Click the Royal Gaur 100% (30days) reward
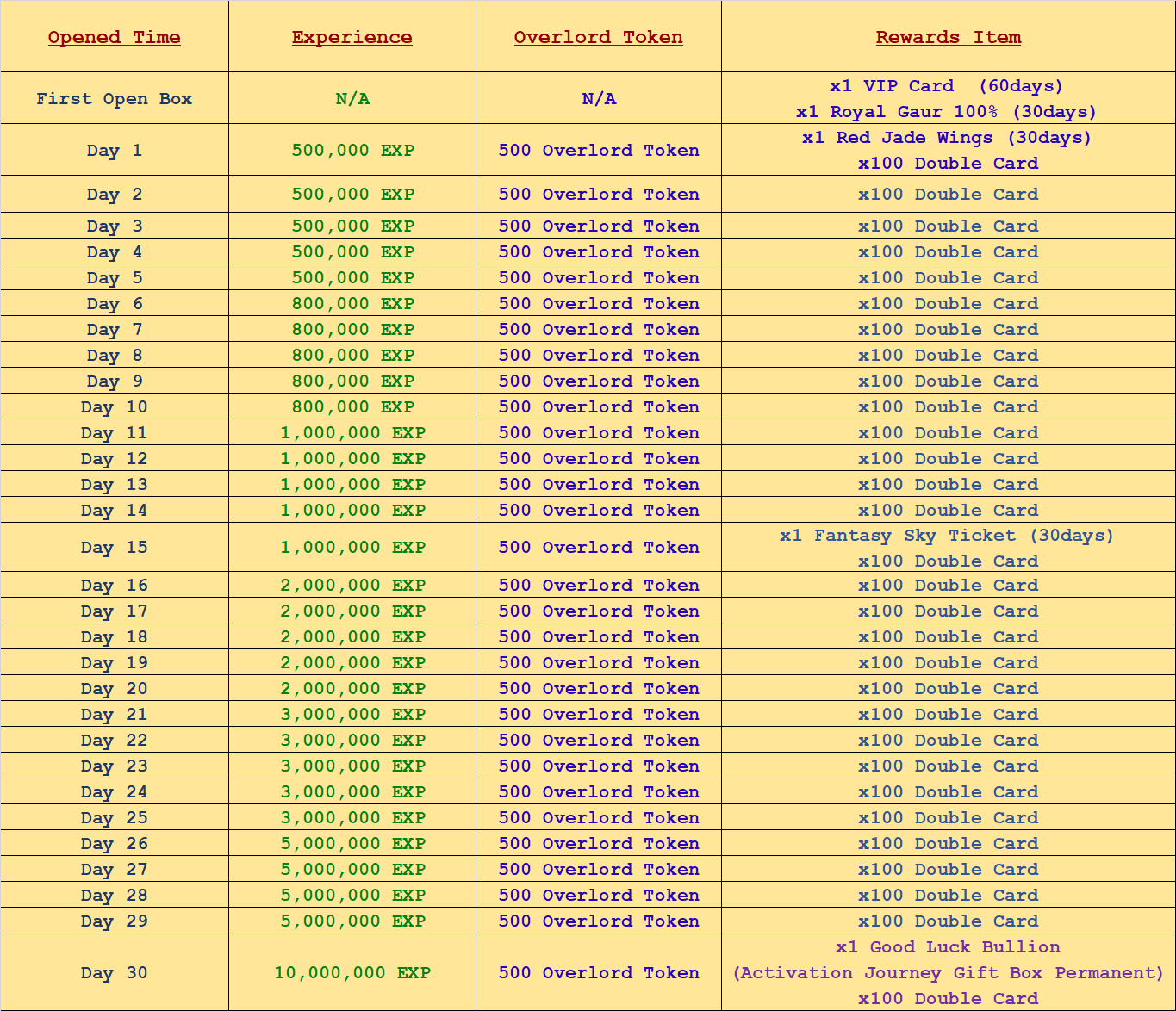Screen dimensions: 1176x1011 [946, 112]
